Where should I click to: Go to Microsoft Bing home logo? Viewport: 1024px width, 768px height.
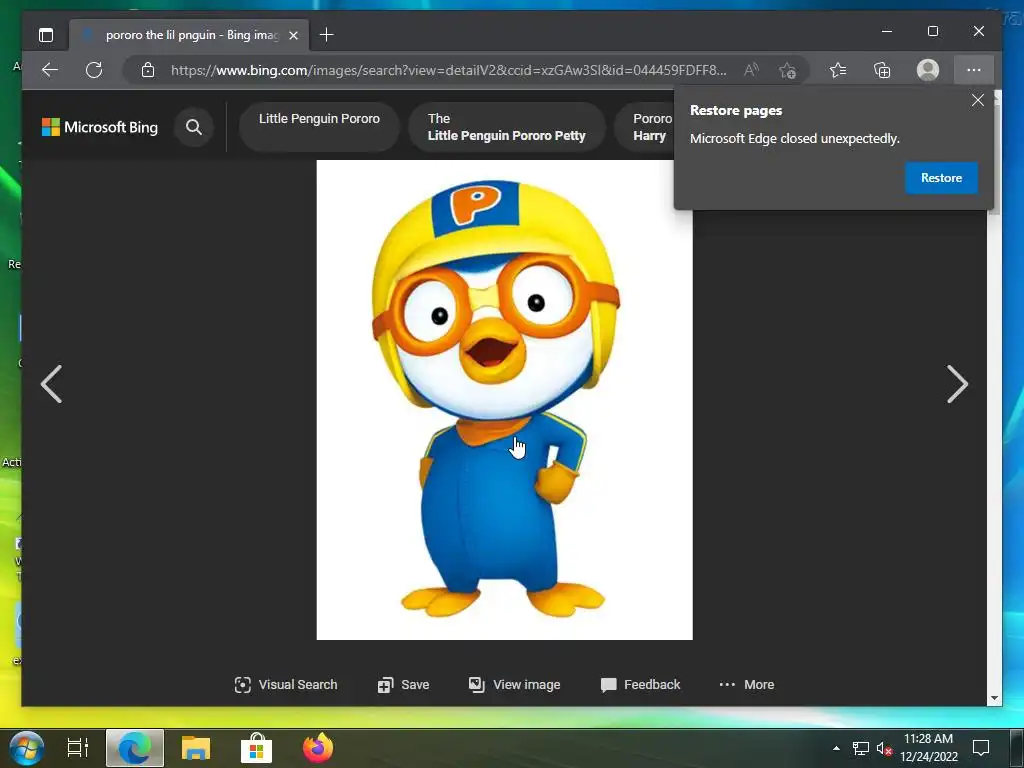coord(100,127)
